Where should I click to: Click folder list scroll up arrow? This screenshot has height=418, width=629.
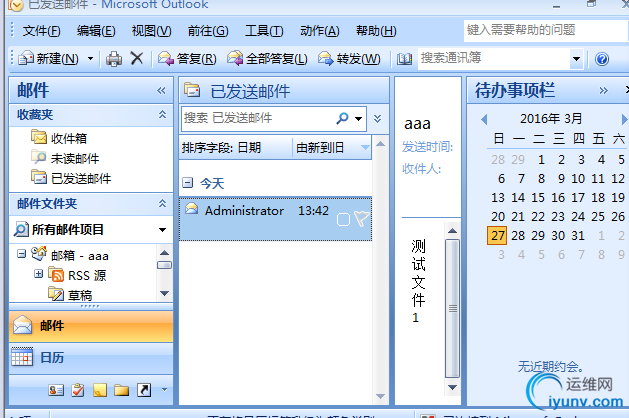click(x=164, y=253)
